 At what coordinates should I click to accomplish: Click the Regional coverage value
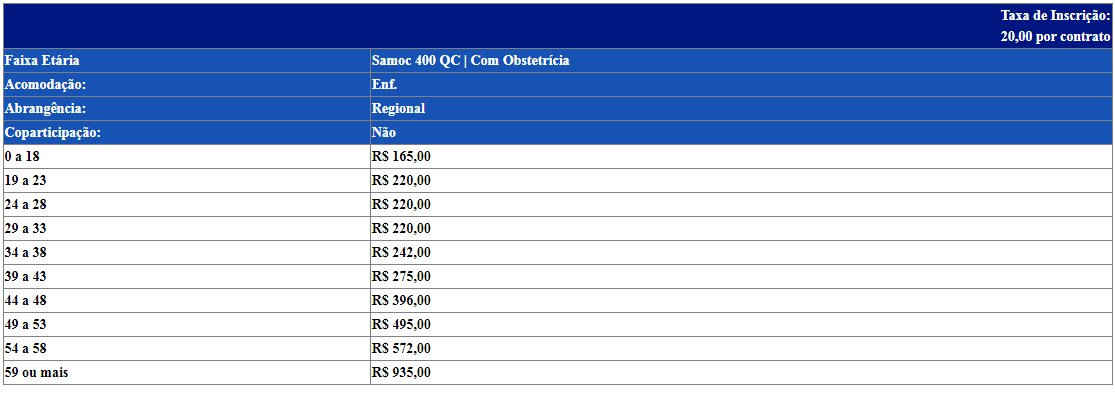[398, 109]
